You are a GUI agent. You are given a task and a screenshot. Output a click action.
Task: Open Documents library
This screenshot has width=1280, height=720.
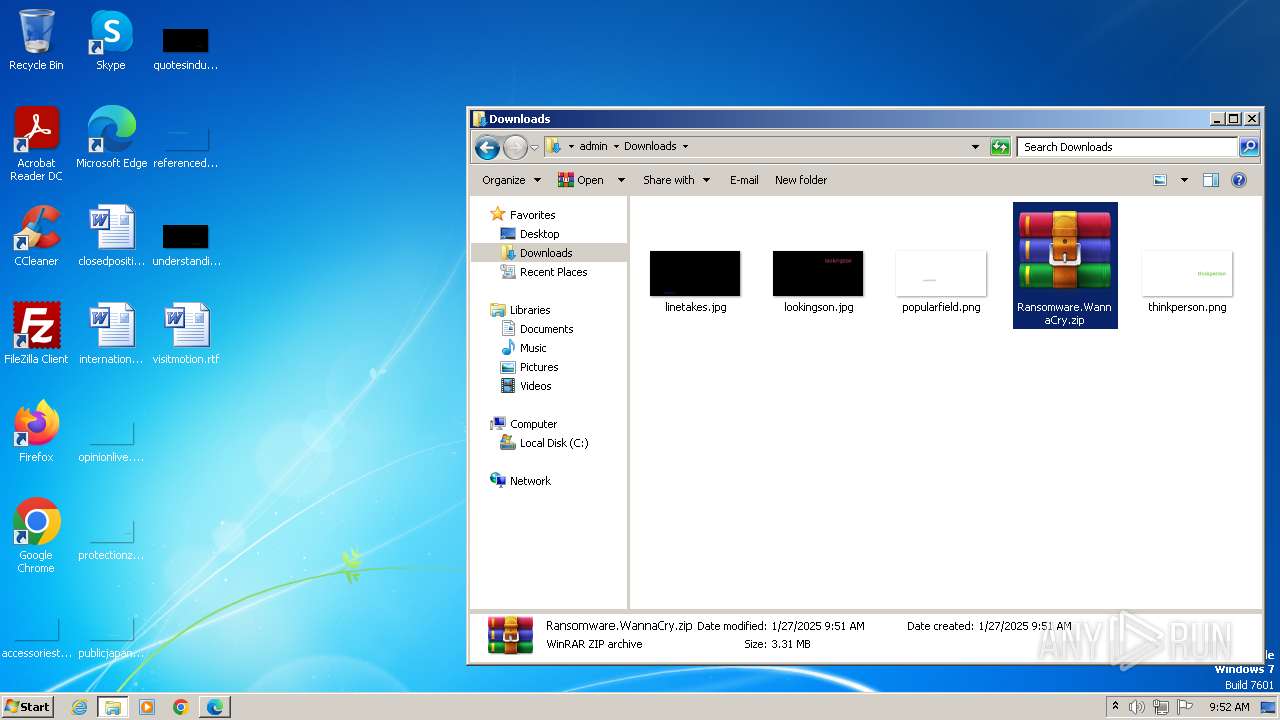pos(546,329)
